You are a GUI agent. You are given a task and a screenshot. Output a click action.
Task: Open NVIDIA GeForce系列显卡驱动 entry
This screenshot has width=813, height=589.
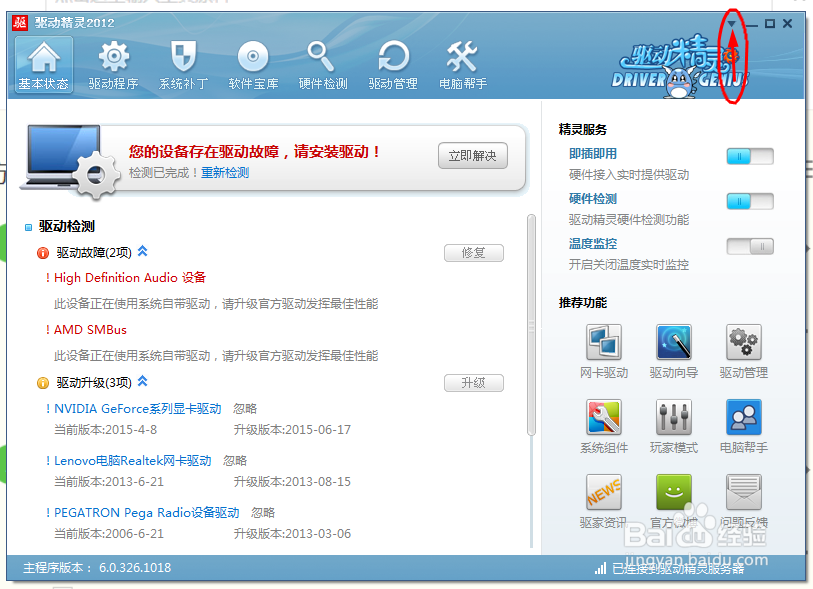pos(137,409)
